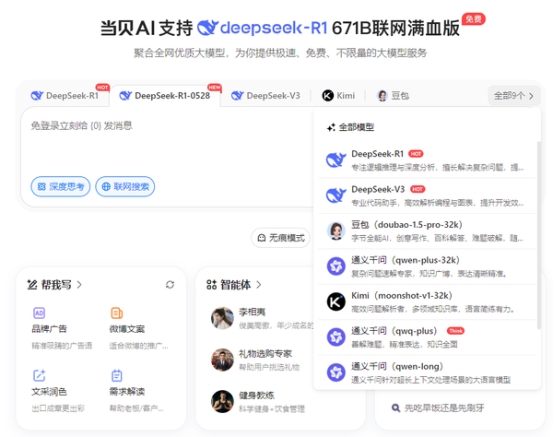Image resolution: width=554 pixels, height=437 pixels.
Task: Toggle the 联网搜索 web search option
Action: coord(125,187)
